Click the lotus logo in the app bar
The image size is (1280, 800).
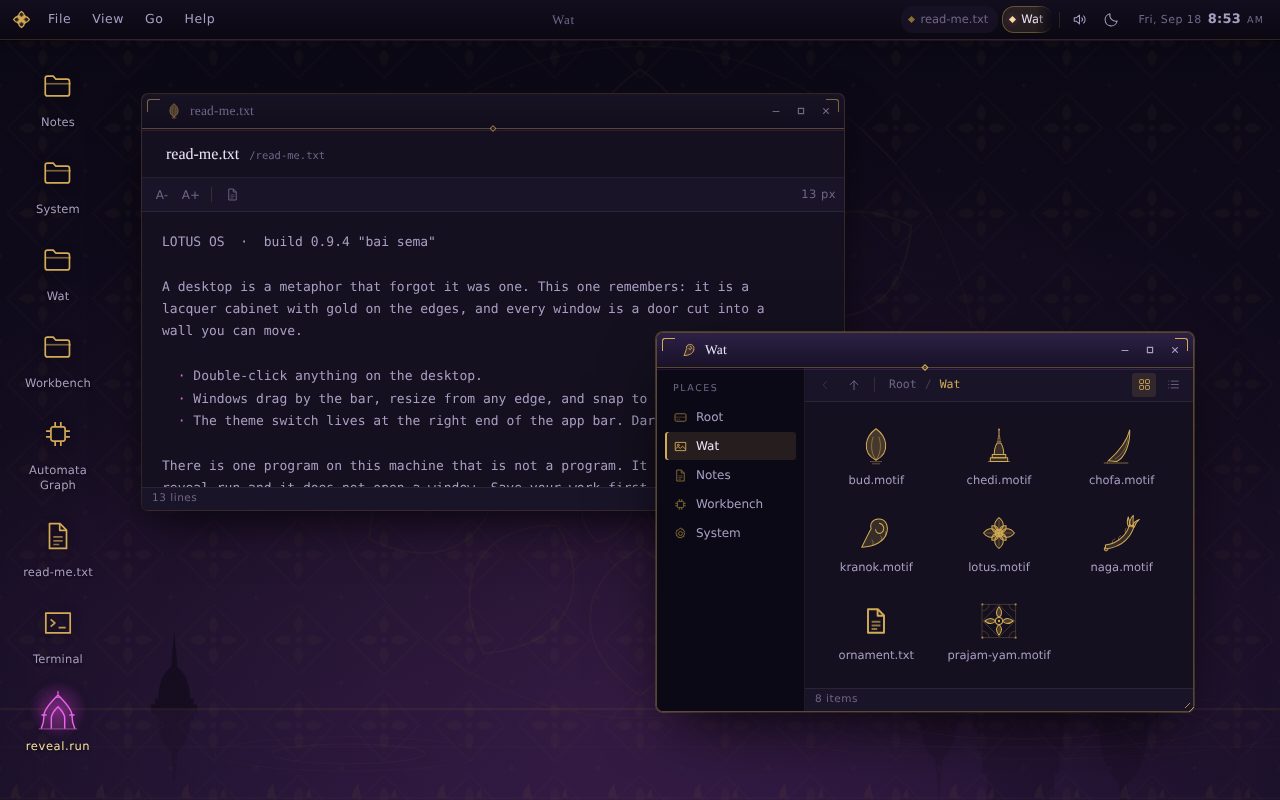pyautogui.click(x=21, y=19)
